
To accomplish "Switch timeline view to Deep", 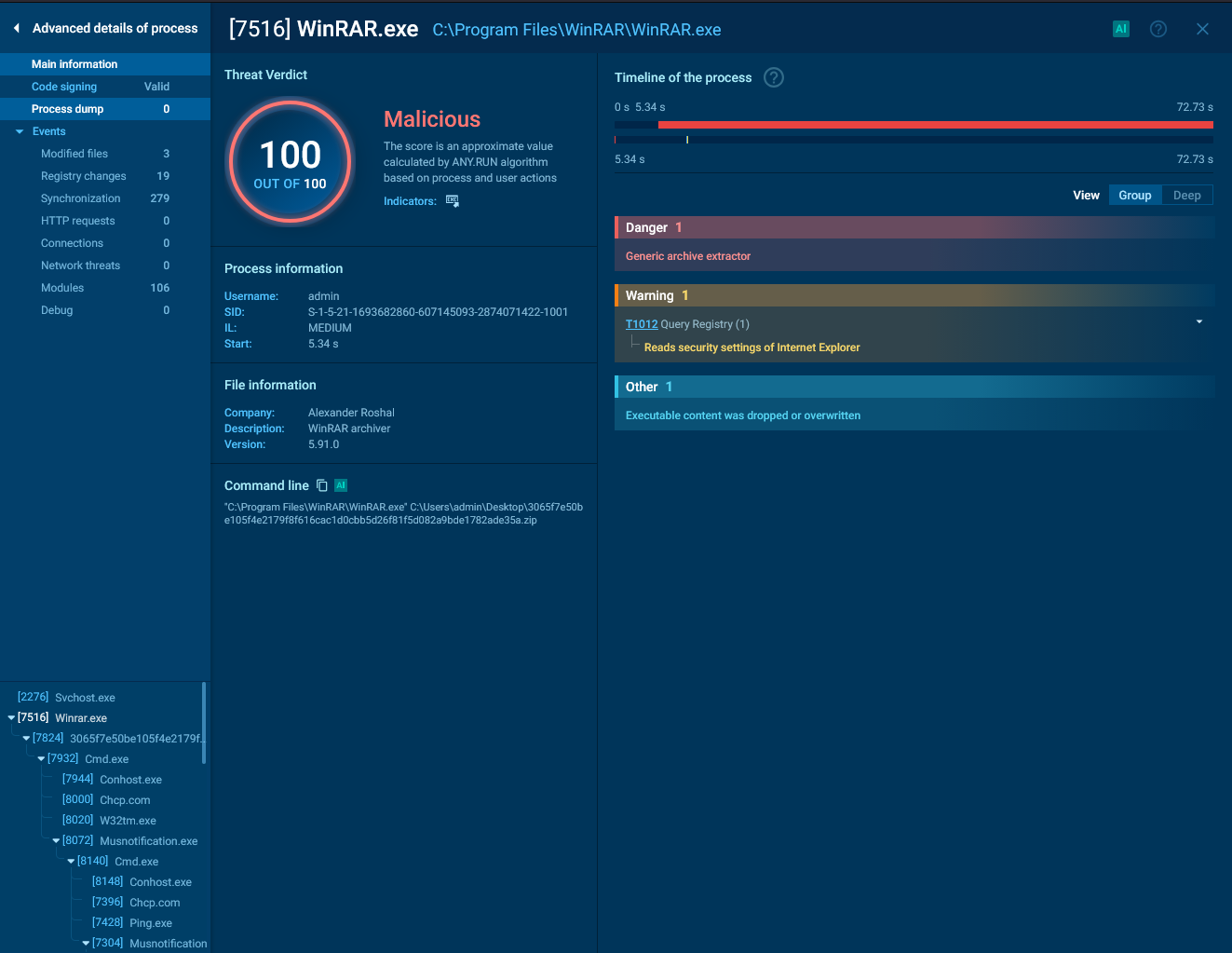I will pyautogui.click(x=1186, y=196).
